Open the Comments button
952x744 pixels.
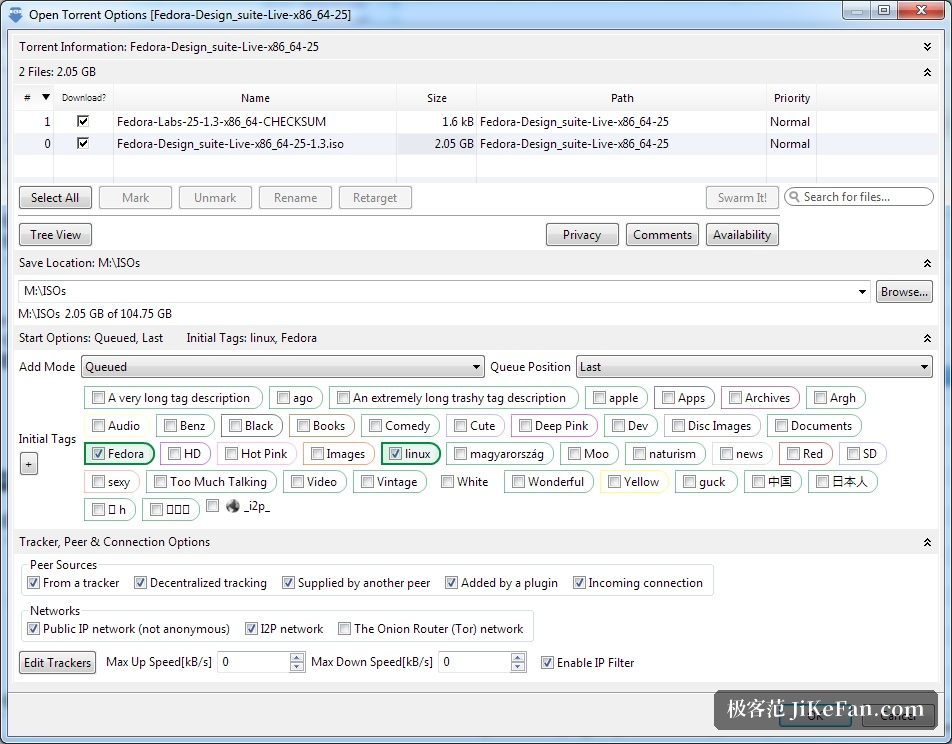662,235
